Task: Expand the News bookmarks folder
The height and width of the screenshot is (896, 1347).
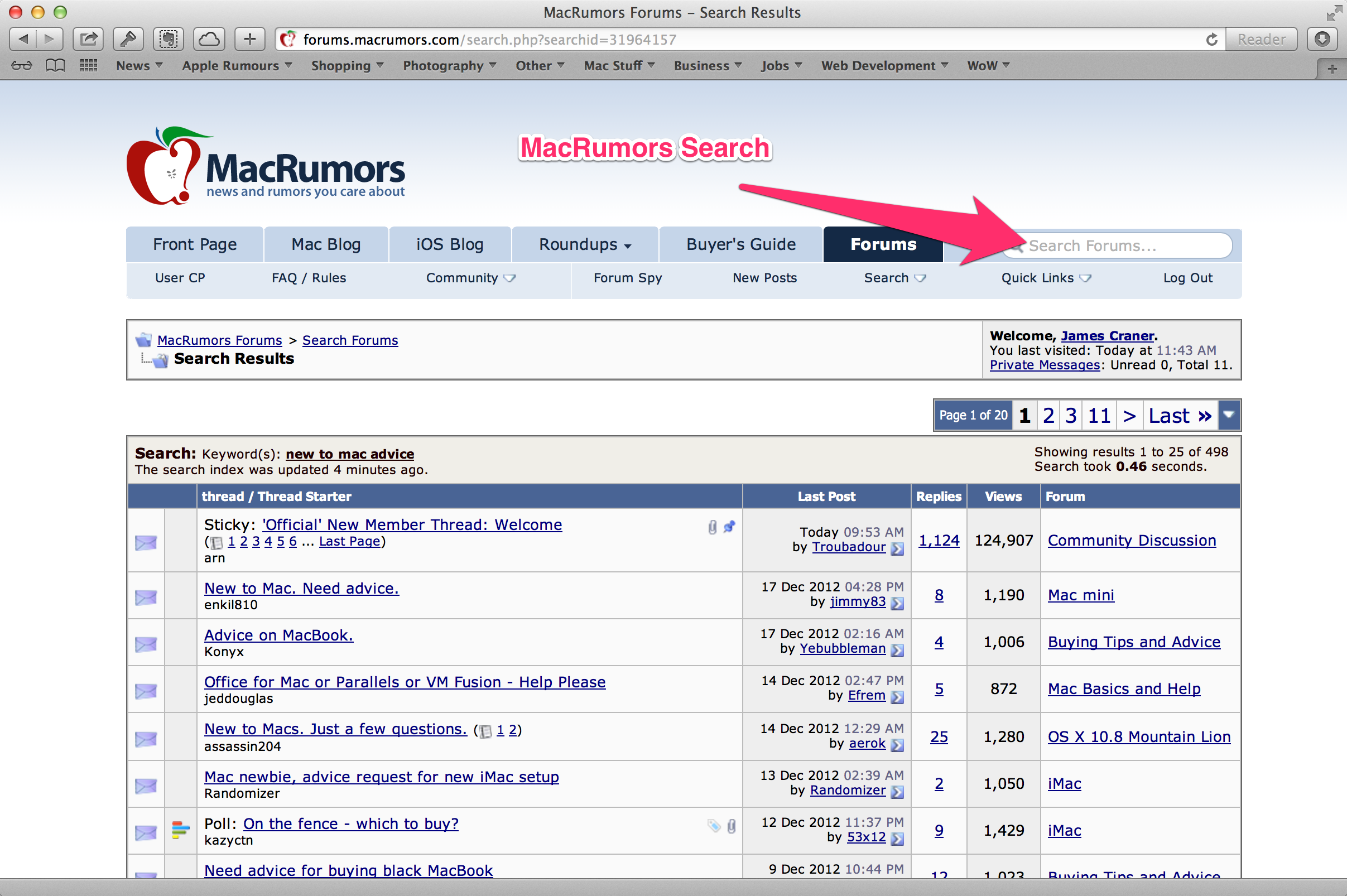Action: click(139, 66)
